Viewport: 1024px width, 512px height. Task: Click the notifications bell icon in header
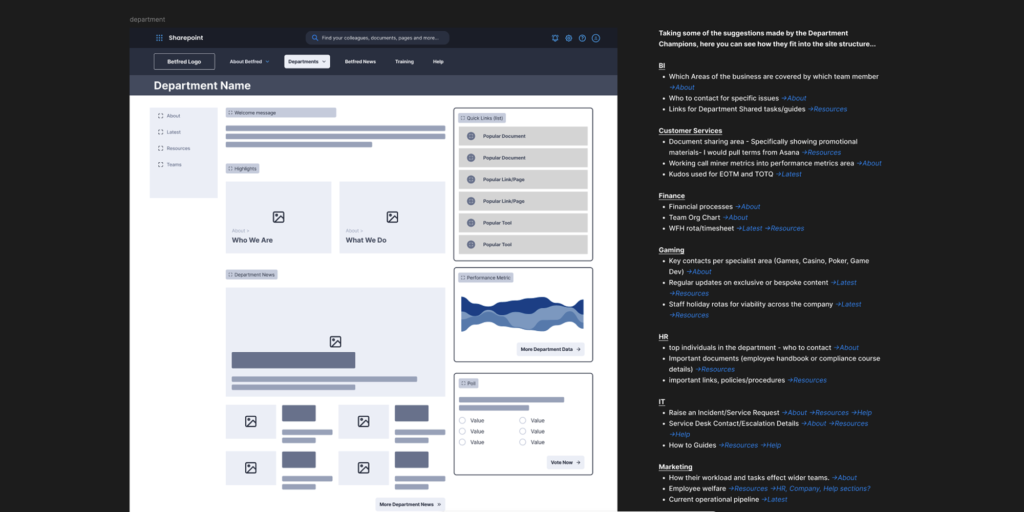tap(555, 38)
